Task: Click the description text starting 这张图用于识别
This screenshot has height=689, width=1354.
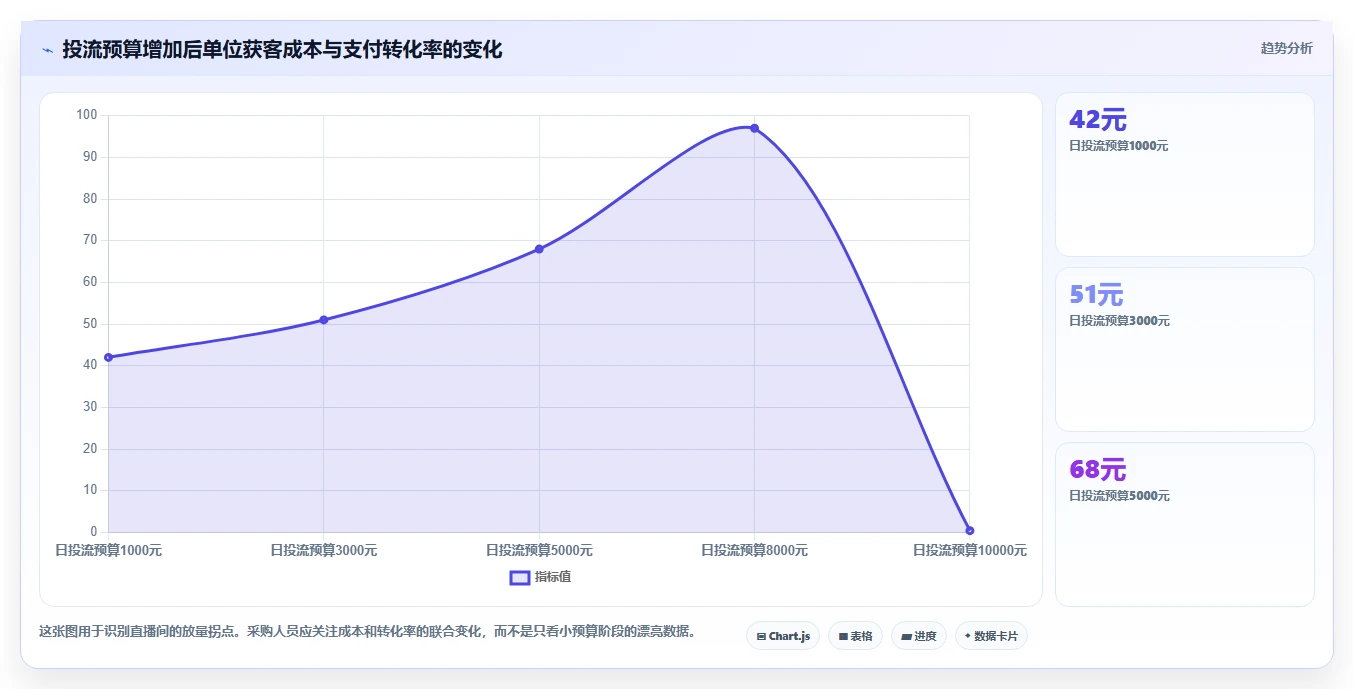Action: 367,632
